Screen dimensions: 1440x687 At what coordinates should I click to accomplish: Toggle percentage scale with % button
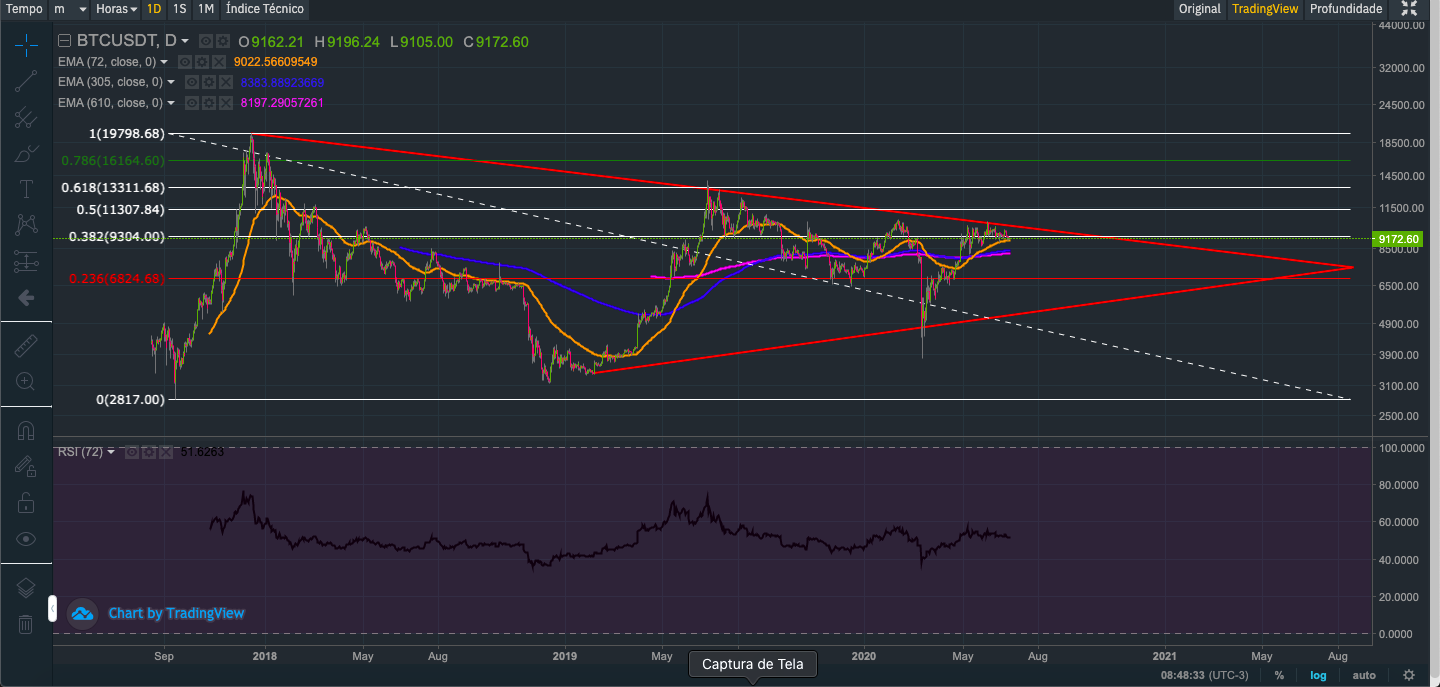[x=1279, y=675]
